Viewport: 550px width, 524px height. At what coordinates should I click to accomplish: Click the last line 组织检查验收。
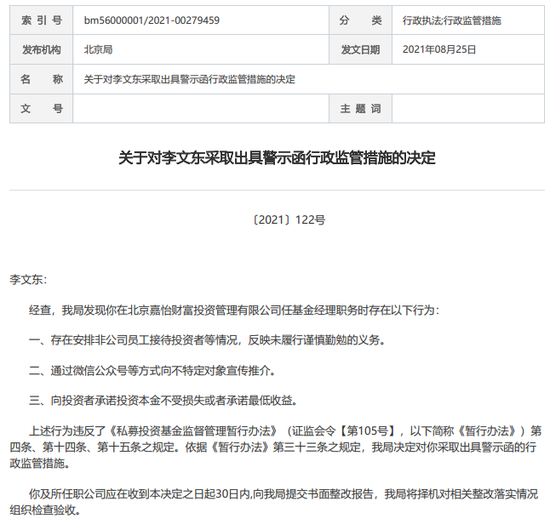45,510
